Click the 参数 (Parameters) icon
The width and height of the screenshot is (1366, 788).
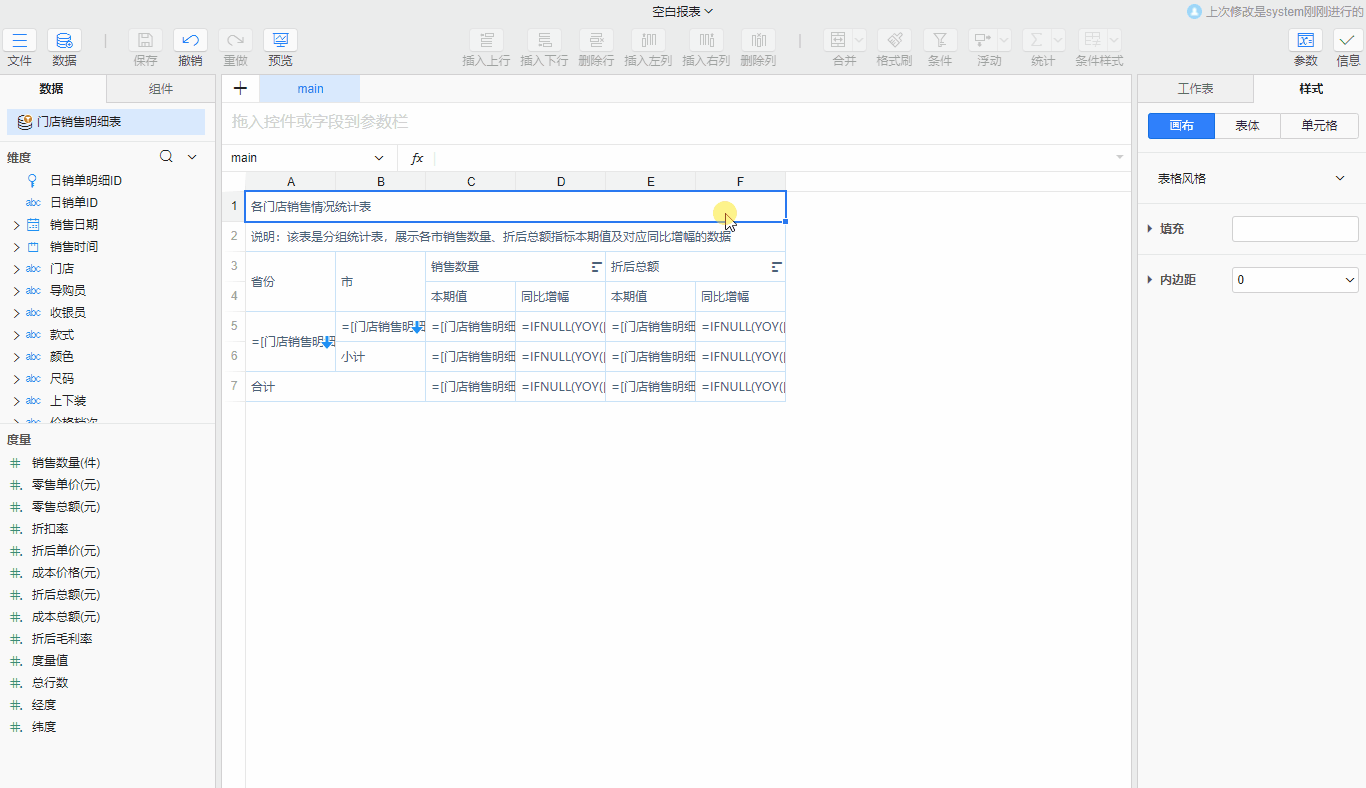click(1305, 41)
